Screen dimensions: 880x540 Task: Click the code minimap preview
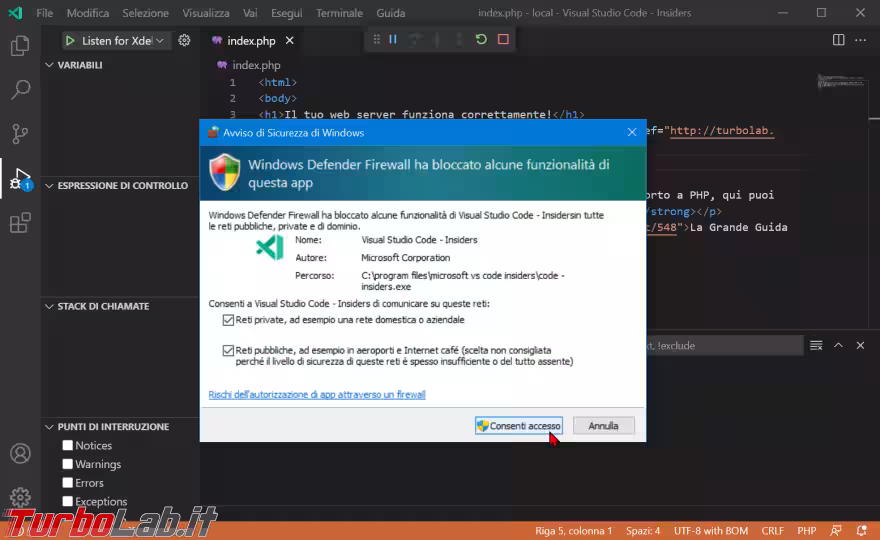840,83
